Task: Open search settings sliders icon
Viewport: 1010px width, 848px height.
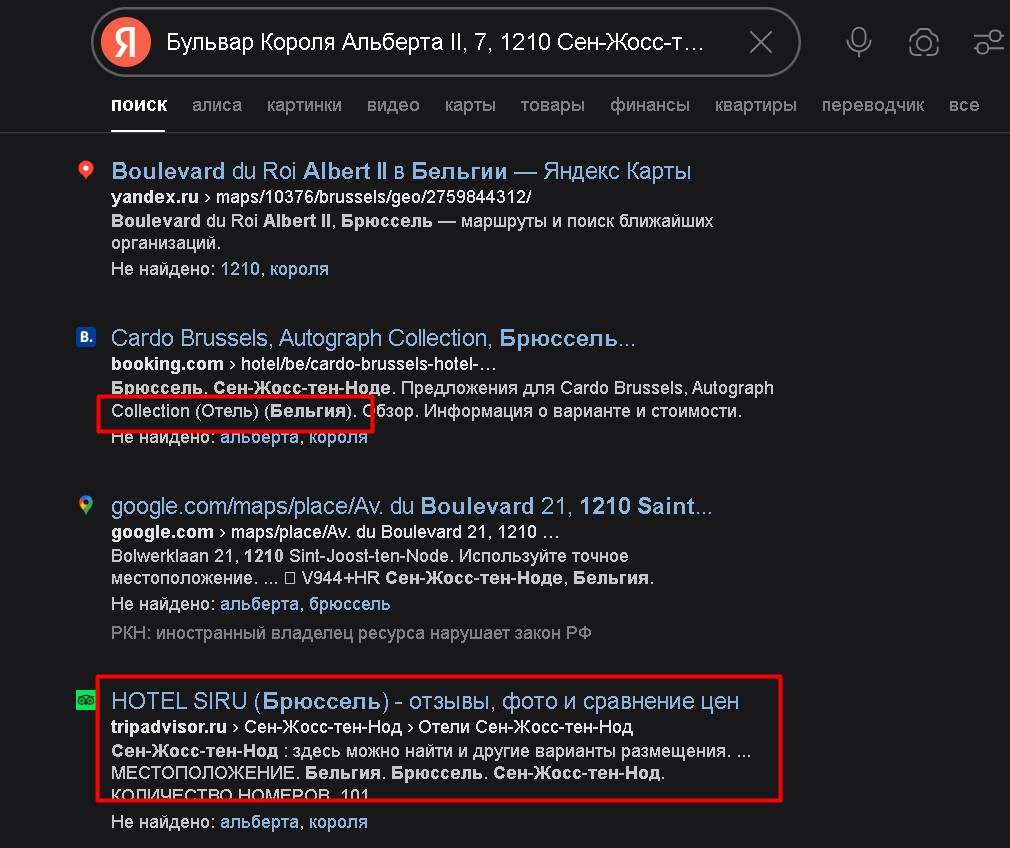Action: pos(989,43)
